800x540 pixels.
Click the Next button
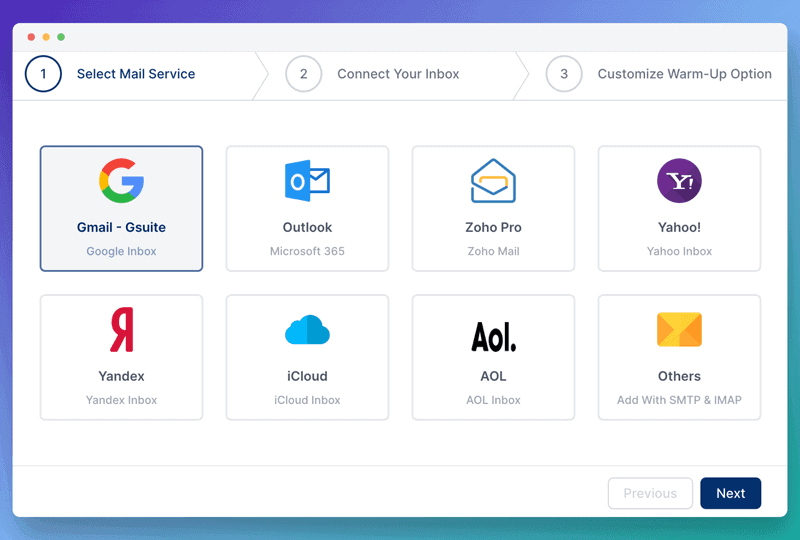tap(731, 493)
